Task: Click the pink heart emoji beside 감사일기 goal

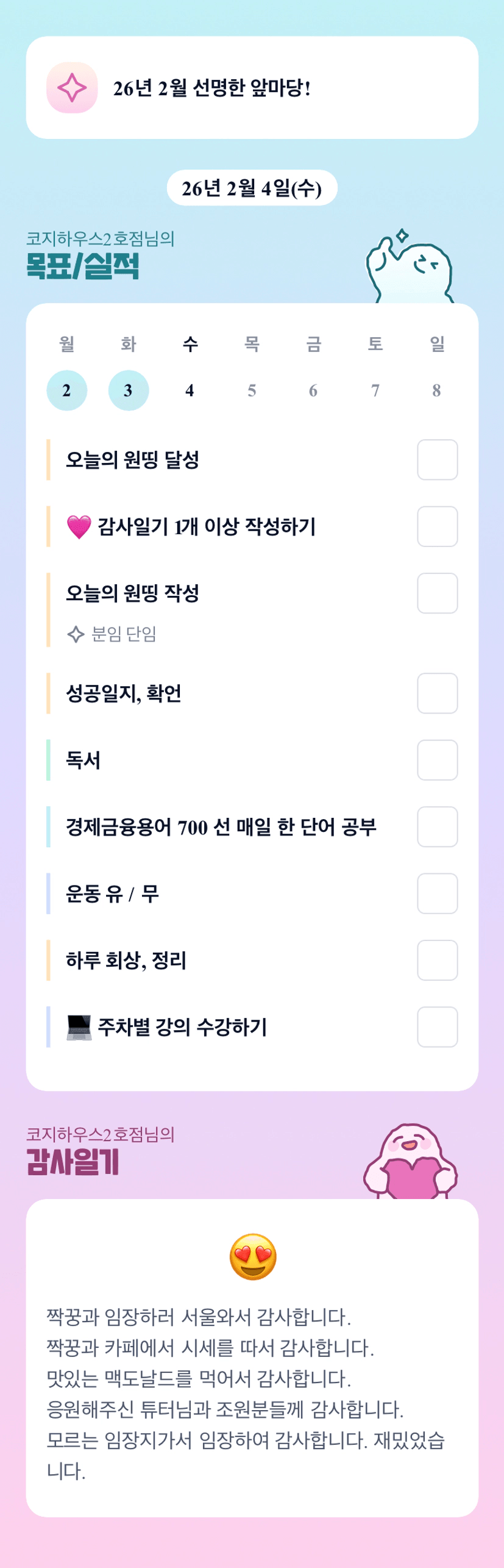Action: 79,527
